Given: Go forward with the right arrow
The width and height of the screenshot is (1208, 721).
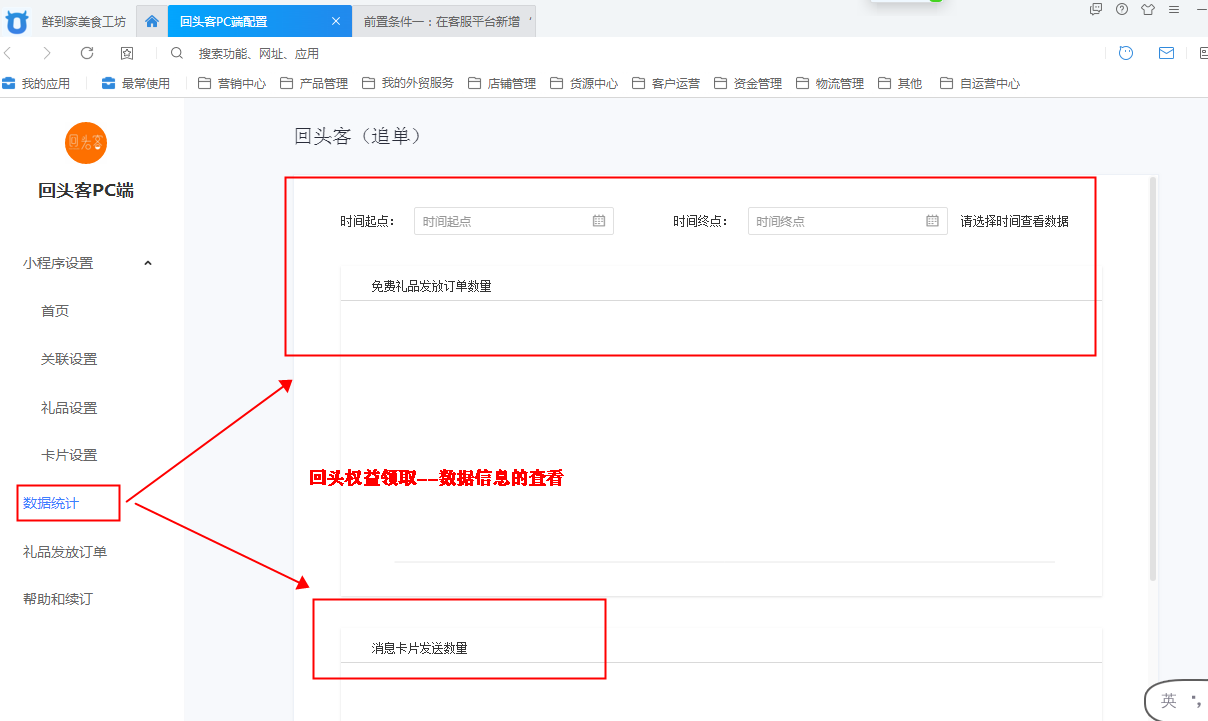Looking at the screenshot, I should [x=47, y=53].
